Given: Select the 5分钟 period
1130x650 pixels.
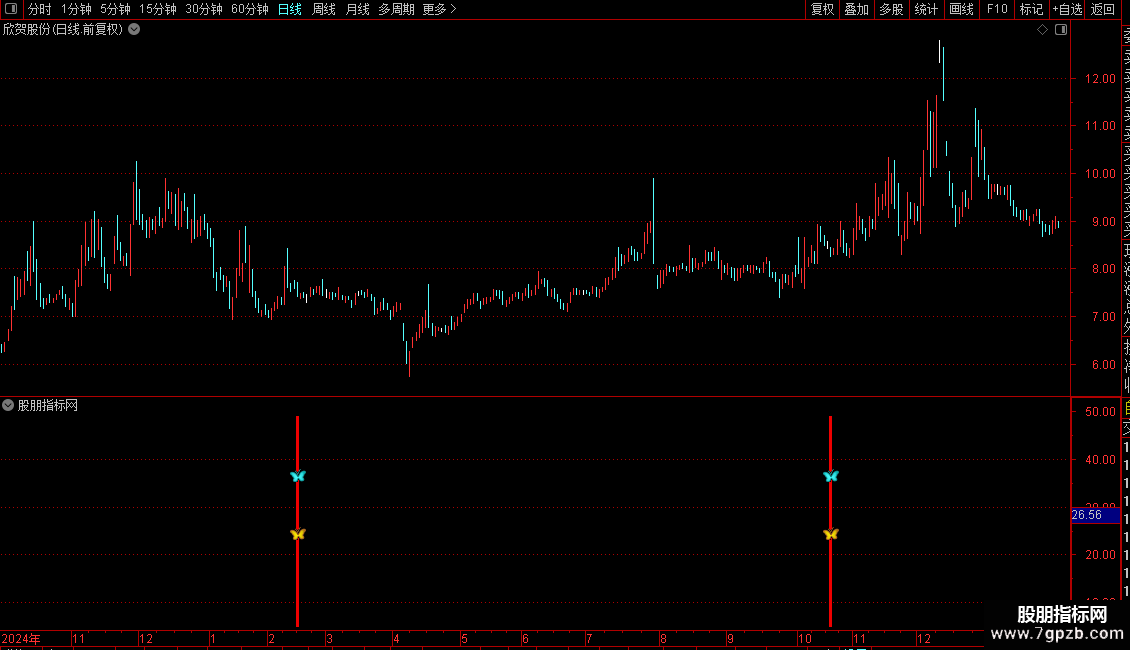Looking at the screenshot, I should 115,9.
